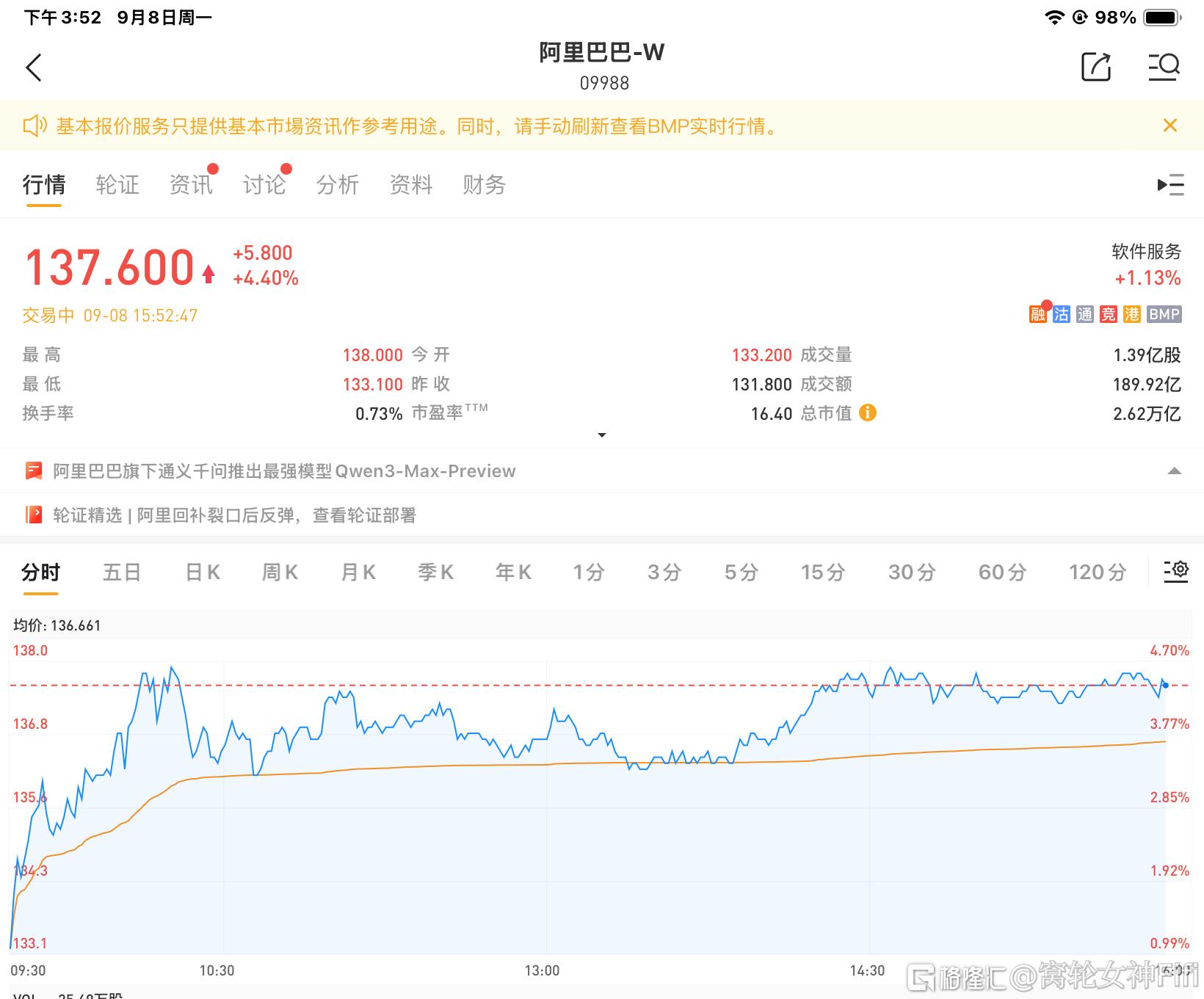Expand the quote details arrow

point(602,435)
